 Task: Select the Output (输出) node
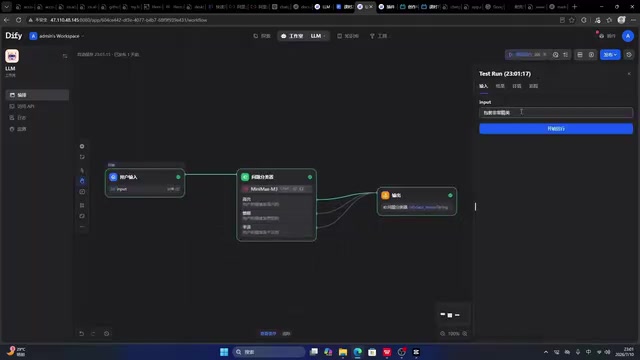coord(417,201)
